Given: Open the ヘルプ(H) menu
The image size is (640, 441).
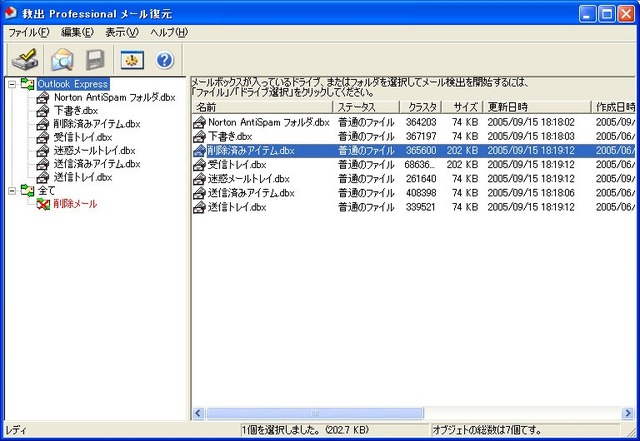Looking at the screenshot, I should [169, 32].
